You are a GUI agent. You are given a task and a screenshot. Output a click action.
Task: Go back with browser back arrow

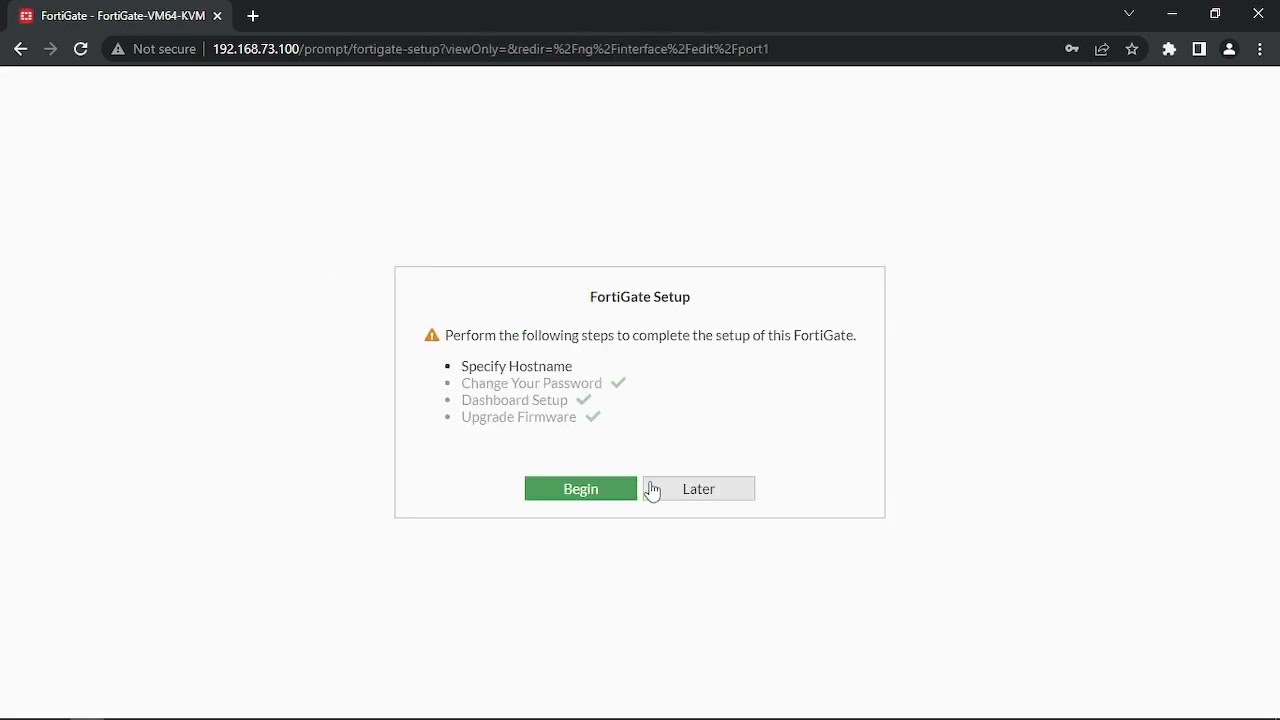tap(21, 49)
